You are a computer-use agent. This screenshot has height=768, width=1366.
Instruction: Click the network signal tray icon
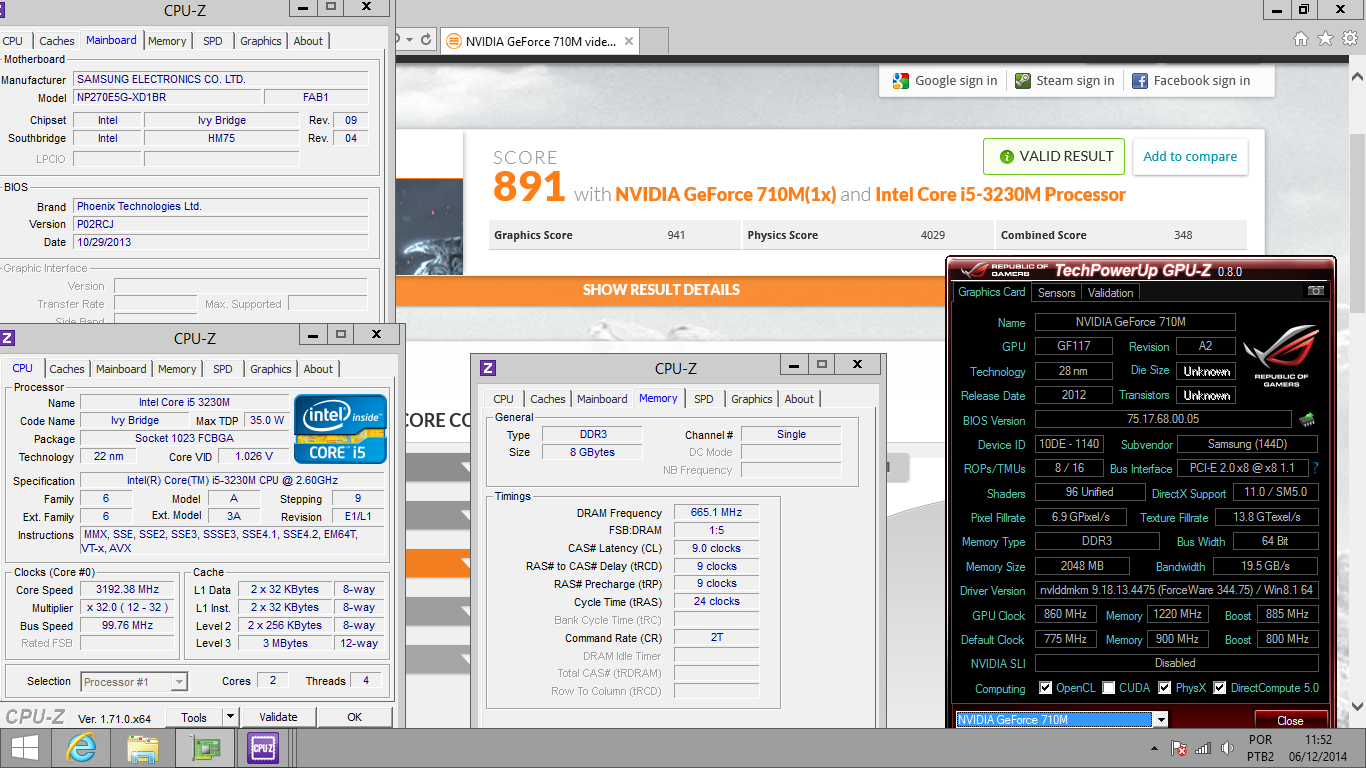coord(1203,748)
